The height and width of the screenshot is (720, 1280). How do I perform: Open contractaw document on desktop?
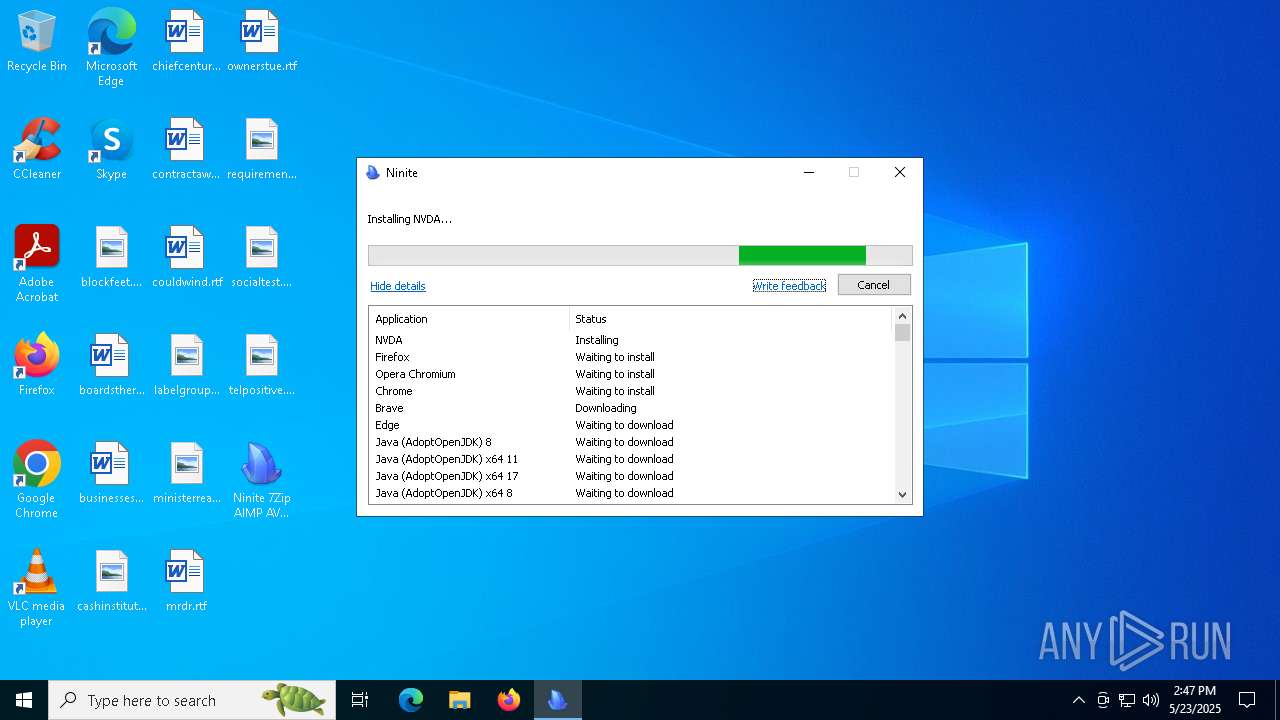click(x=186, y=149)
